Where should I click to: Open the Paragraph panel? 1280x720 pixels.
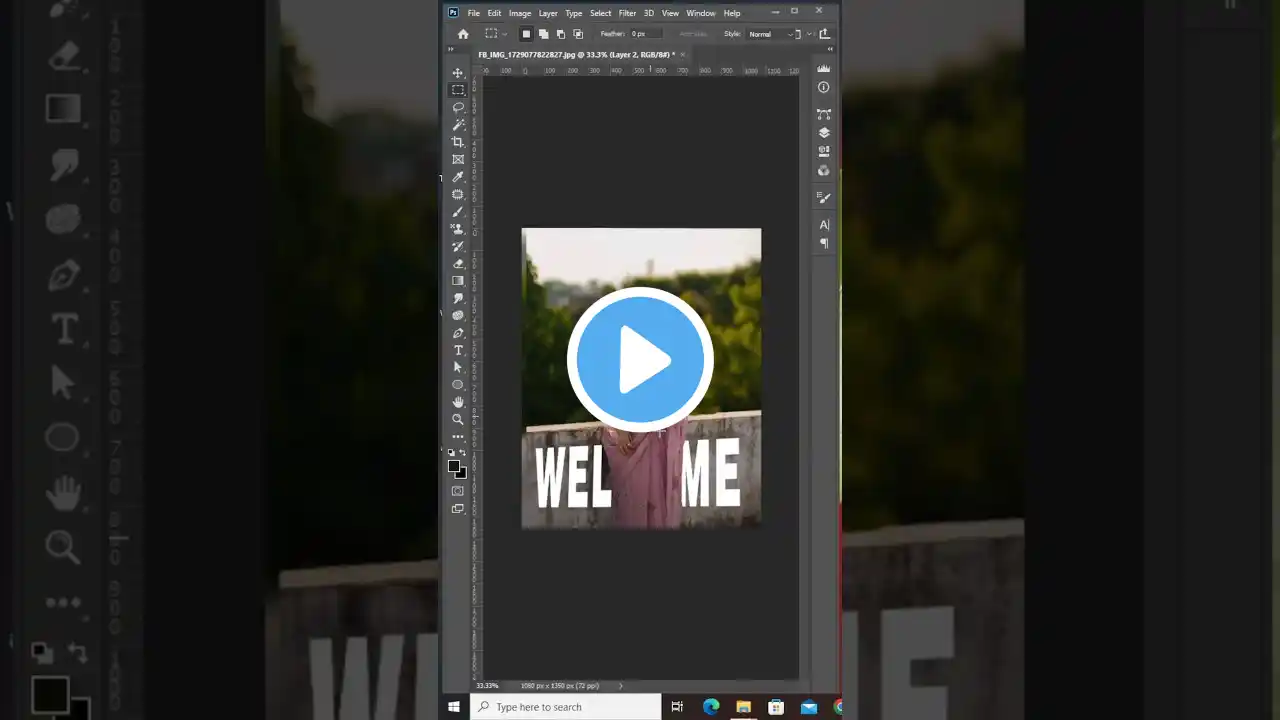click(824, 243)
